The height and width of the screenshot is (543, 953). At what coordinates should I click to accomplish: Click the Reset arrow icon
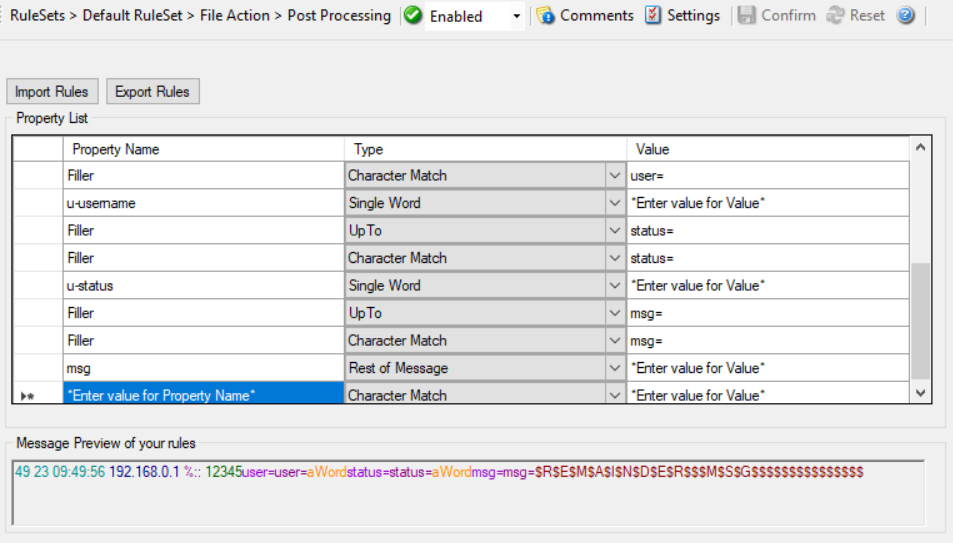835,16
